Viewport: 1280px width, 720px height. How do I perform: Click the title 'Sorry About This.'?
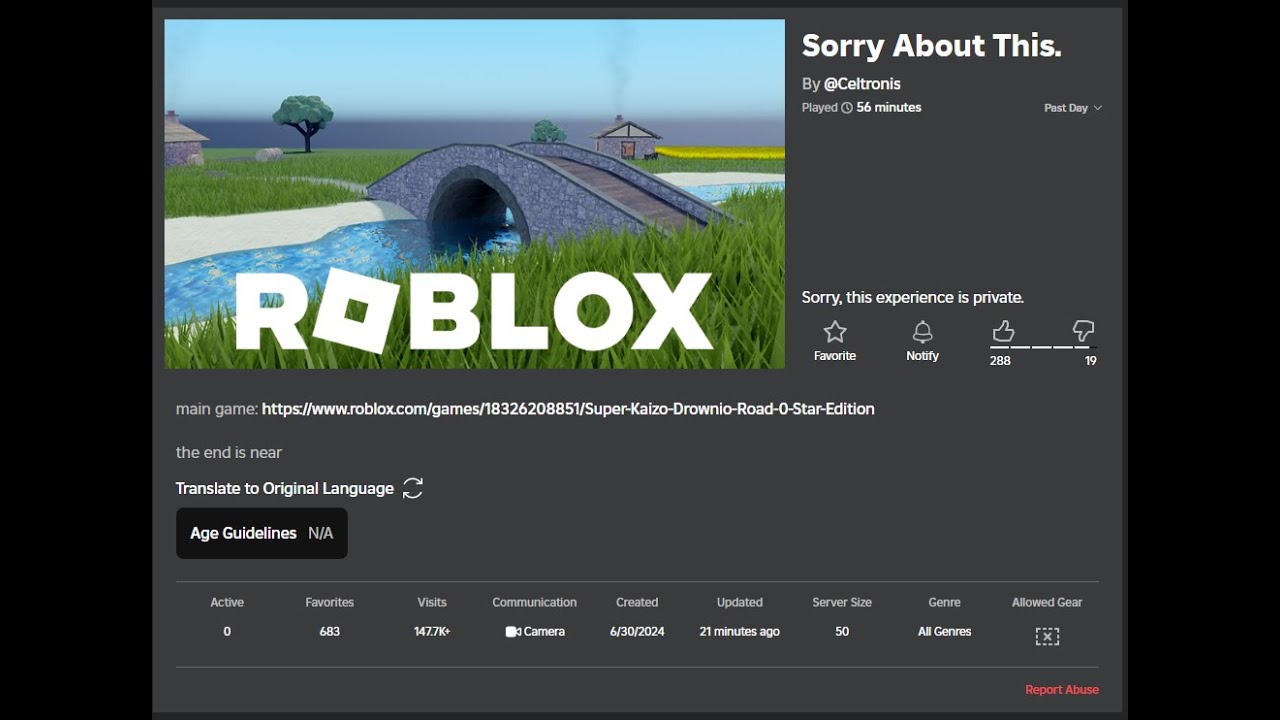(931, 45)
